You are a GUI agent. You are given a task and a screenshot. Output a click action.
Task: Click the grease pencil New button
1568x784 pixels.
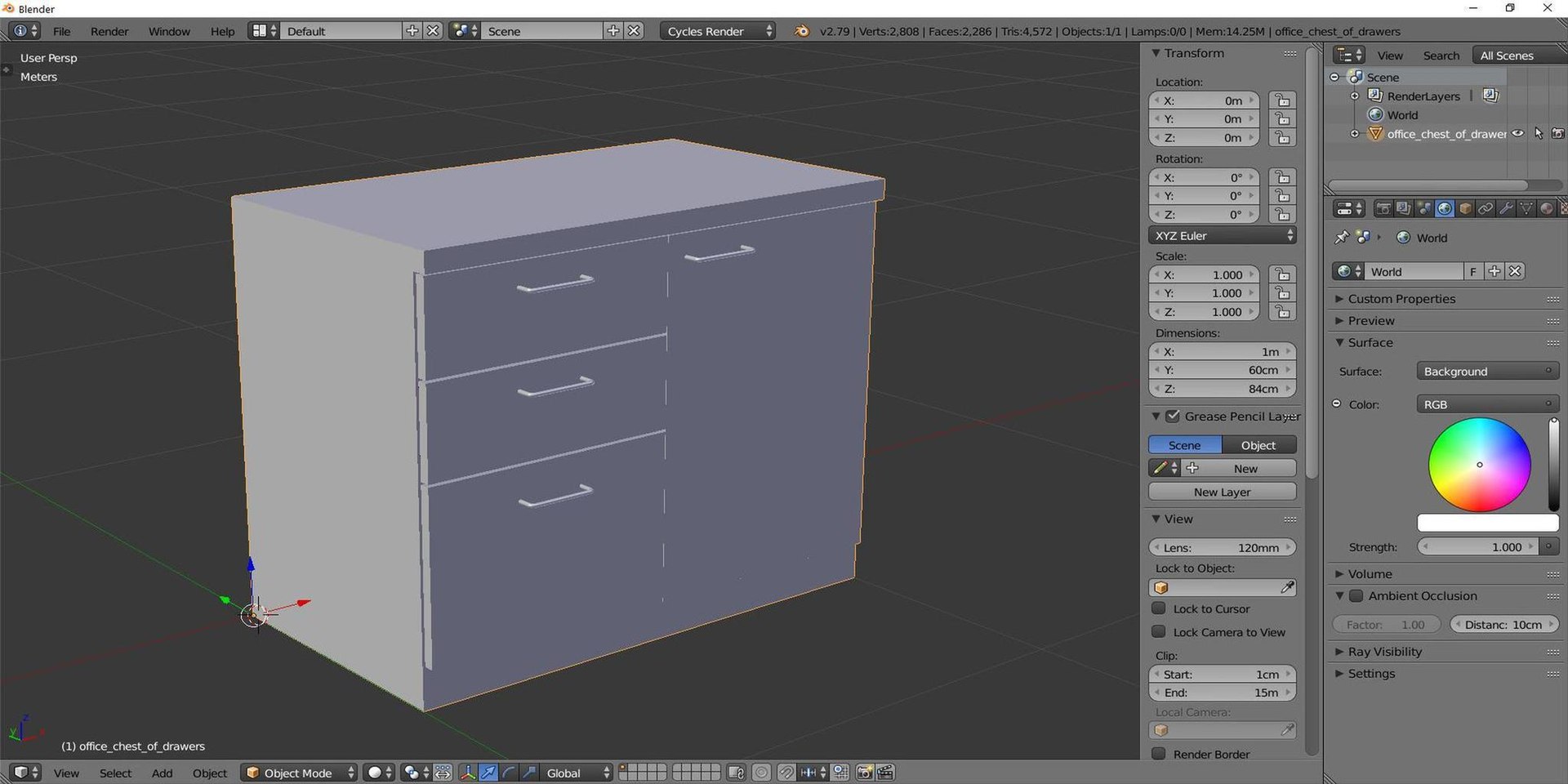[1240, 468]
